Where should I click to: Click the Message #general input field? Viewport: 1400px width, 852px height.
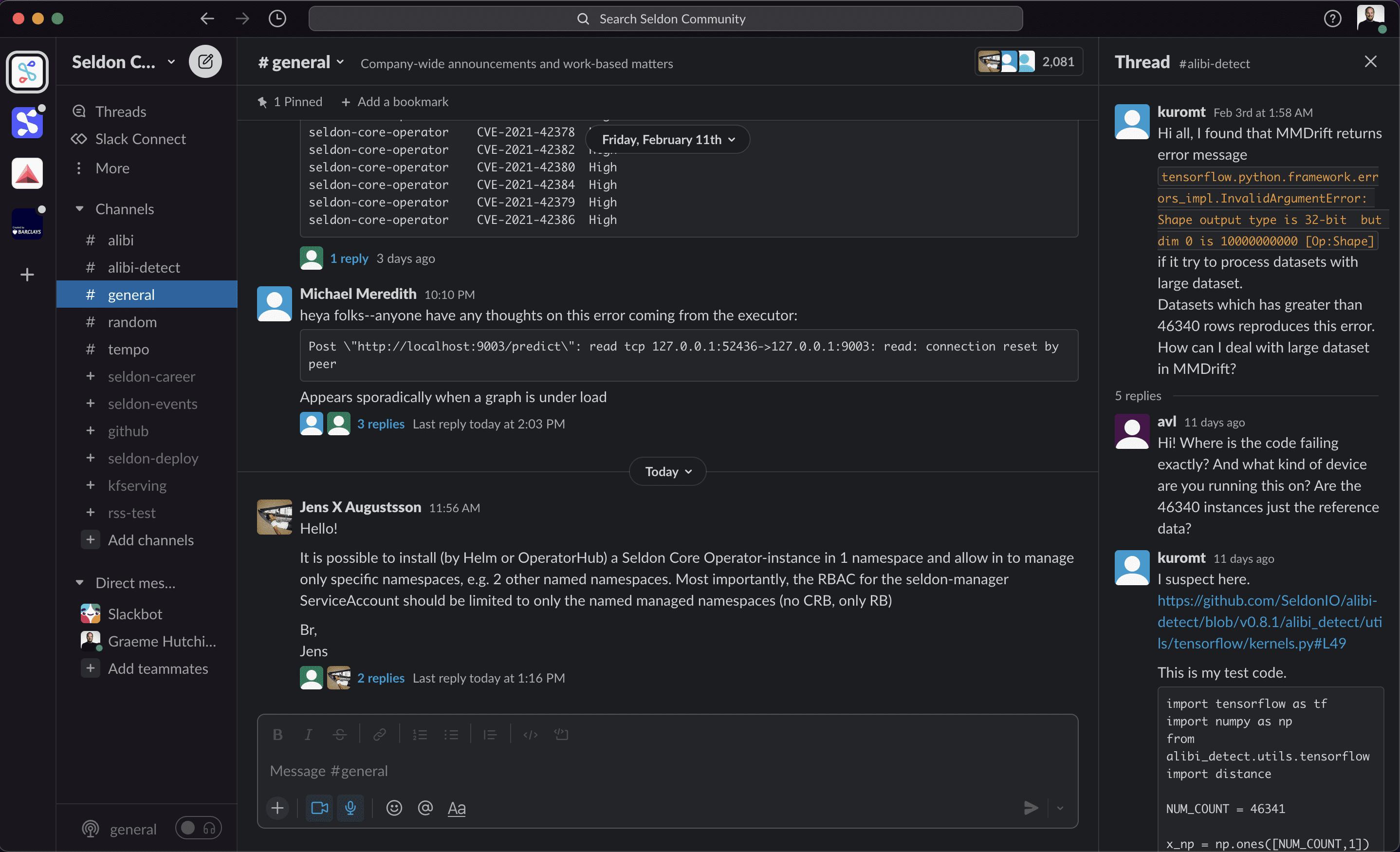tap(667, 771)
